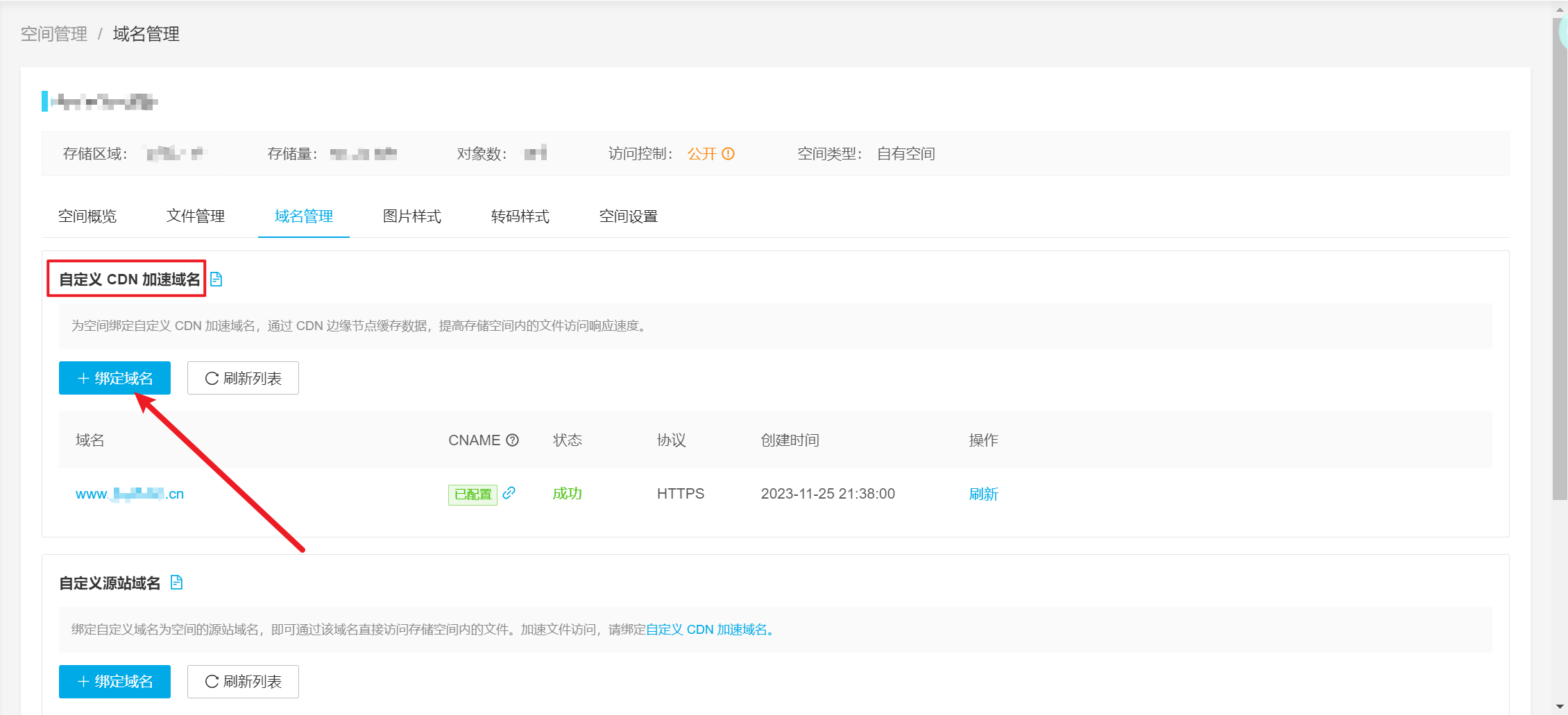The width and height of the screenshot is (1568, 715).
Task: Click 刷新列表 under 自定义源站域名
Action: [x=243, y=682]
